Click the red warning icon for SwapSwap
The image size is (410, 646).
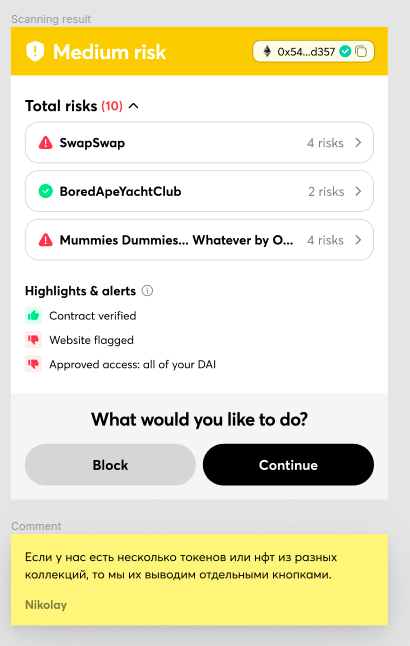coord(46,143)
